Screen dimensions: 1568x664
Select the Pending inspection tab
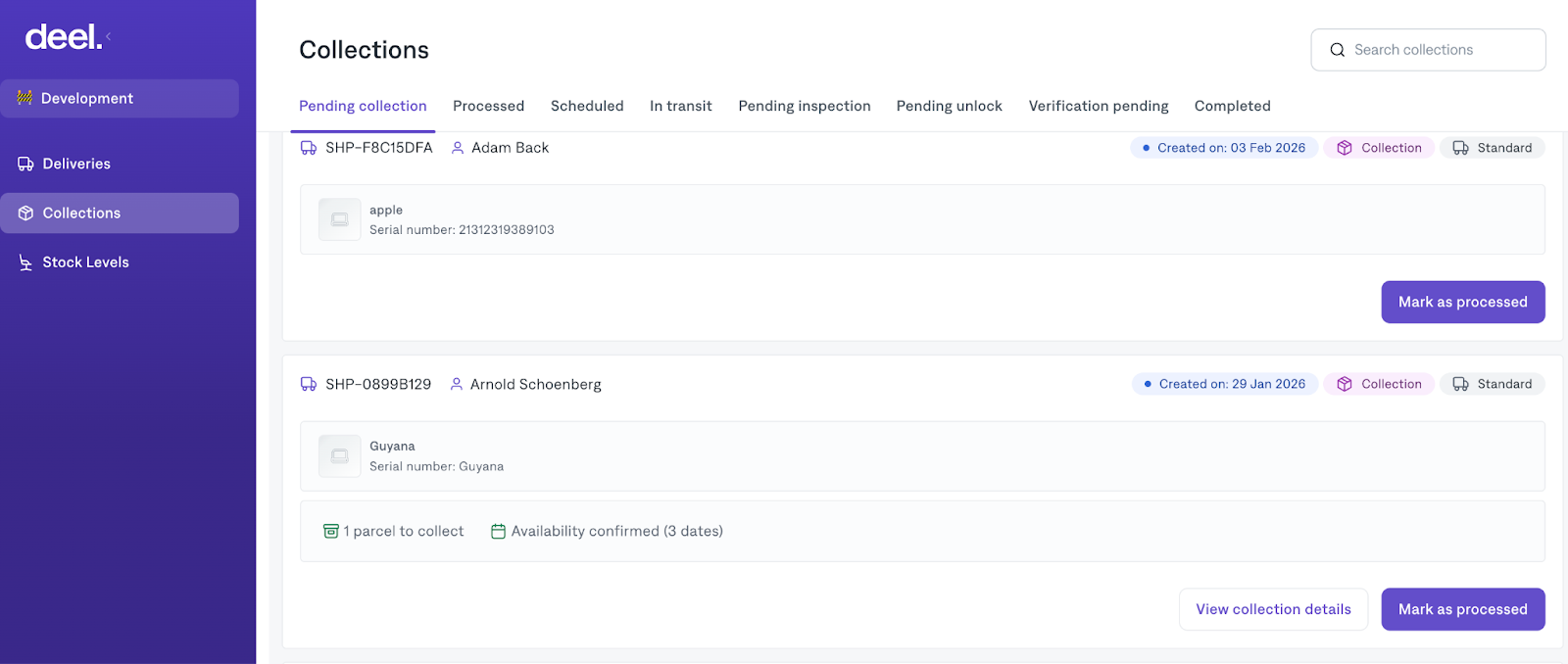pyautogui.click(x=804, y=106)
